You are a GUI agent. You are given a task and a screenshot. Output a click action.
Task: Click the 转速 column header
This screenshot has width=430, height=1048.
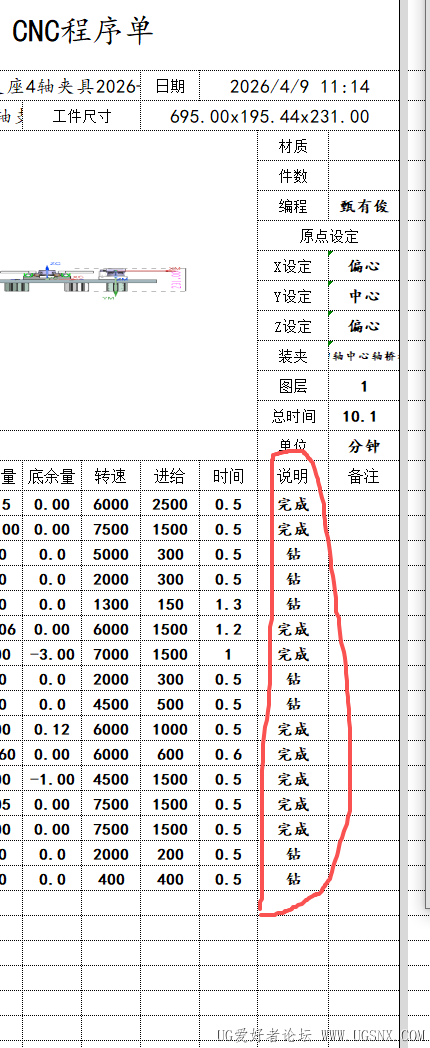click(x=111, y=477)
